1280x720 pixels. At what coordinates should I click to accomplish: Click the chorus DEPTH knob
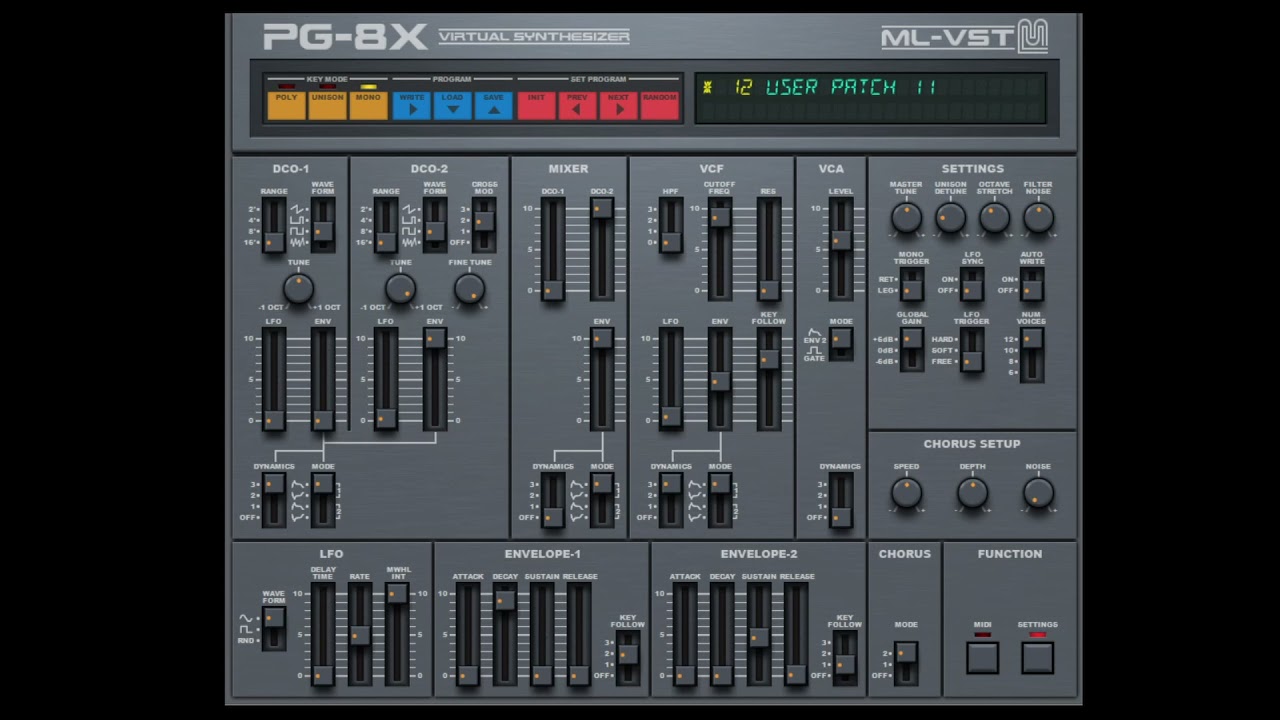click(972, 492)
